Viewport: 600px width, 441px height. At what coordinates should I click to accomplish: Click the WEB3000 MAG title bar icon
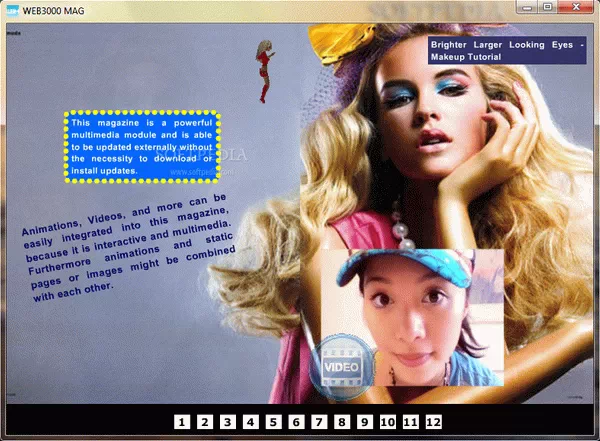(x=12, y=7)
